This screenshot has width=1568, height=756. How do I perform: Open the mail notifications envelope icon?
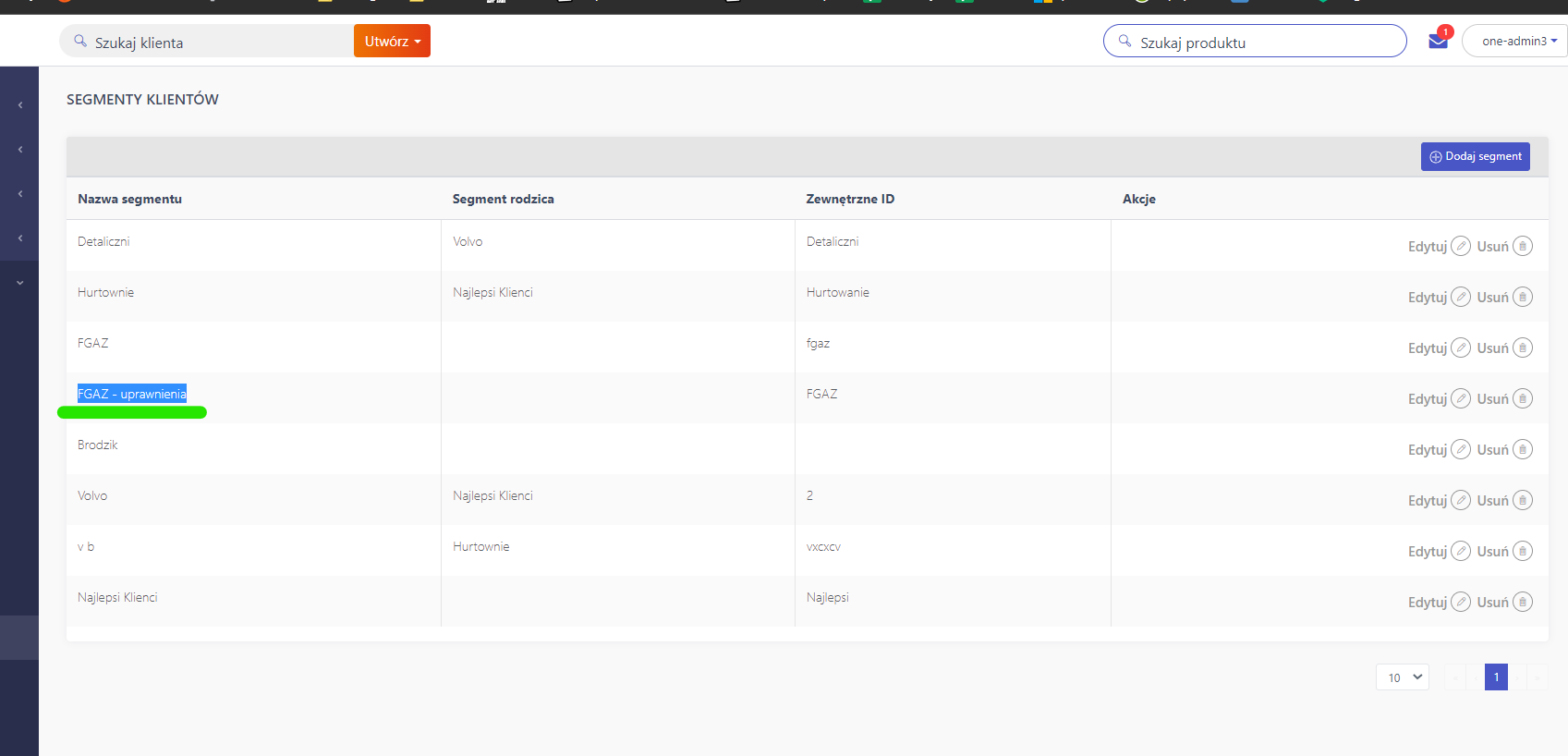1438,41
